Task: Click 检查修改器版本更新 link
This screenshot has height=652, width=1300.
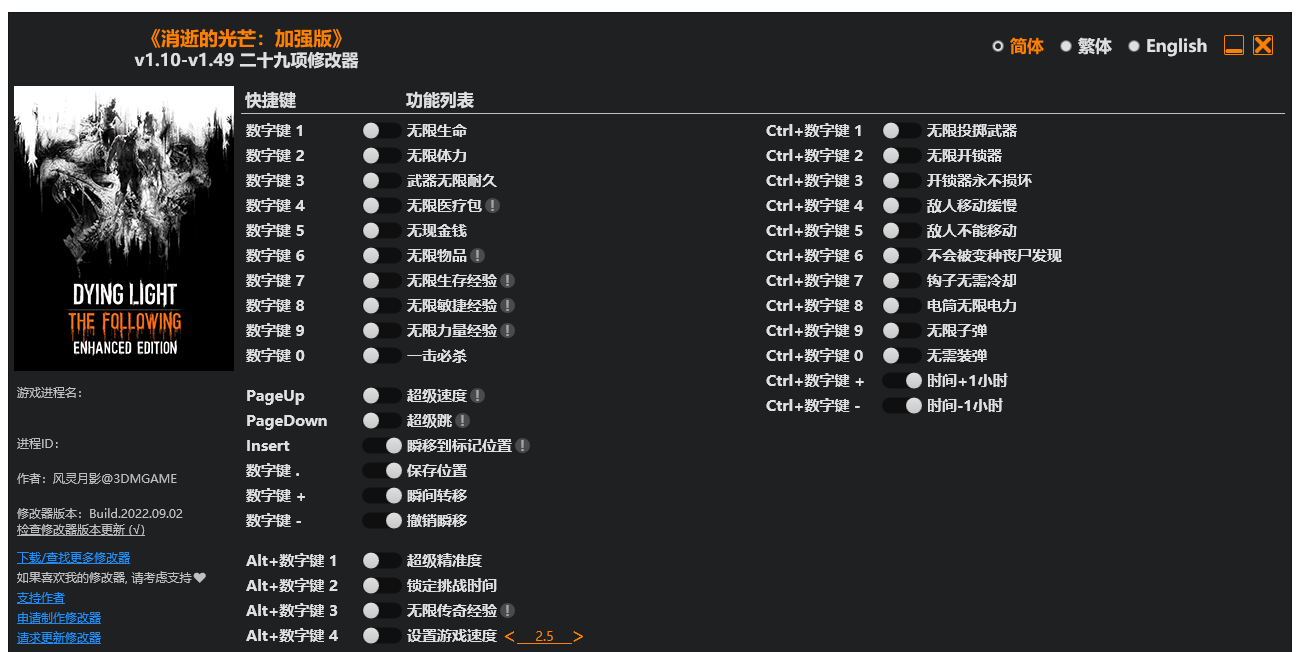Action: (x=81, y=530)
